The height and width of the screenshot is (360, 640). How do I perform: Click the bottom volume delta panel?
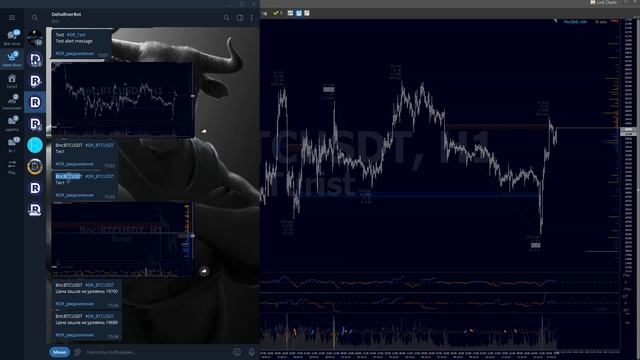point(440,330)
